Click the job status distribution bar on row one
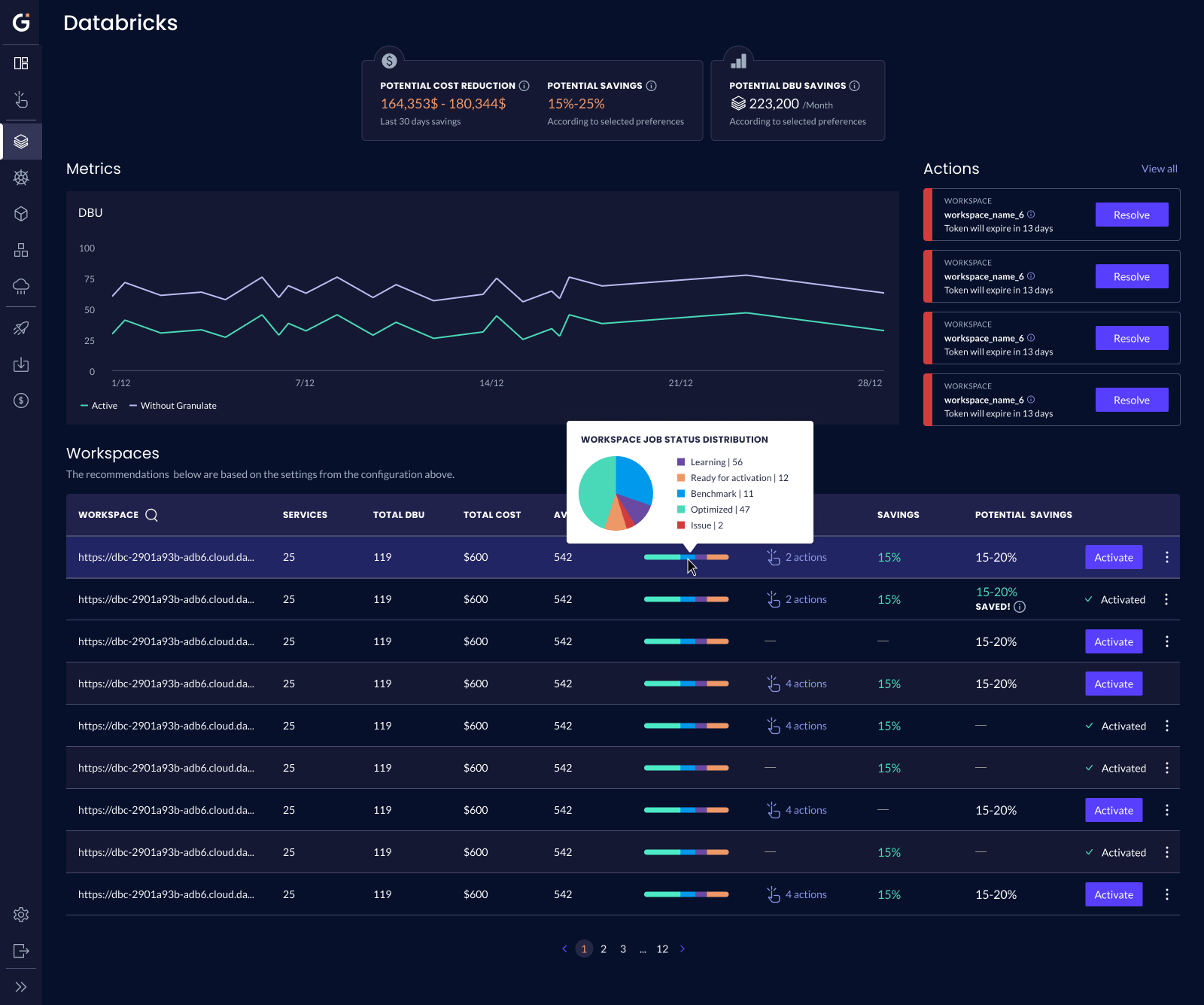Screen dimensions: 1204x1005 point(686,557)
